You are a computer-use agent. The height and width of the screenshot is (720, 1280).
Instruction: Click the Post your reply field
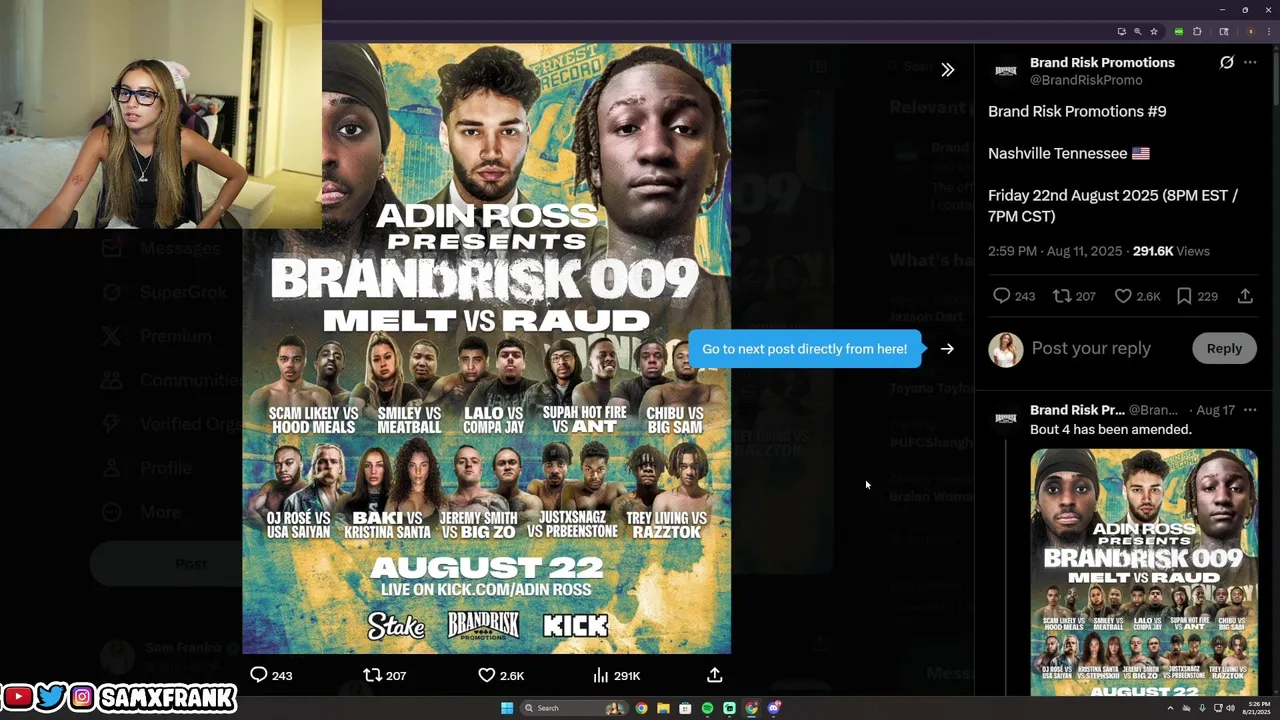pos(1105,348)
